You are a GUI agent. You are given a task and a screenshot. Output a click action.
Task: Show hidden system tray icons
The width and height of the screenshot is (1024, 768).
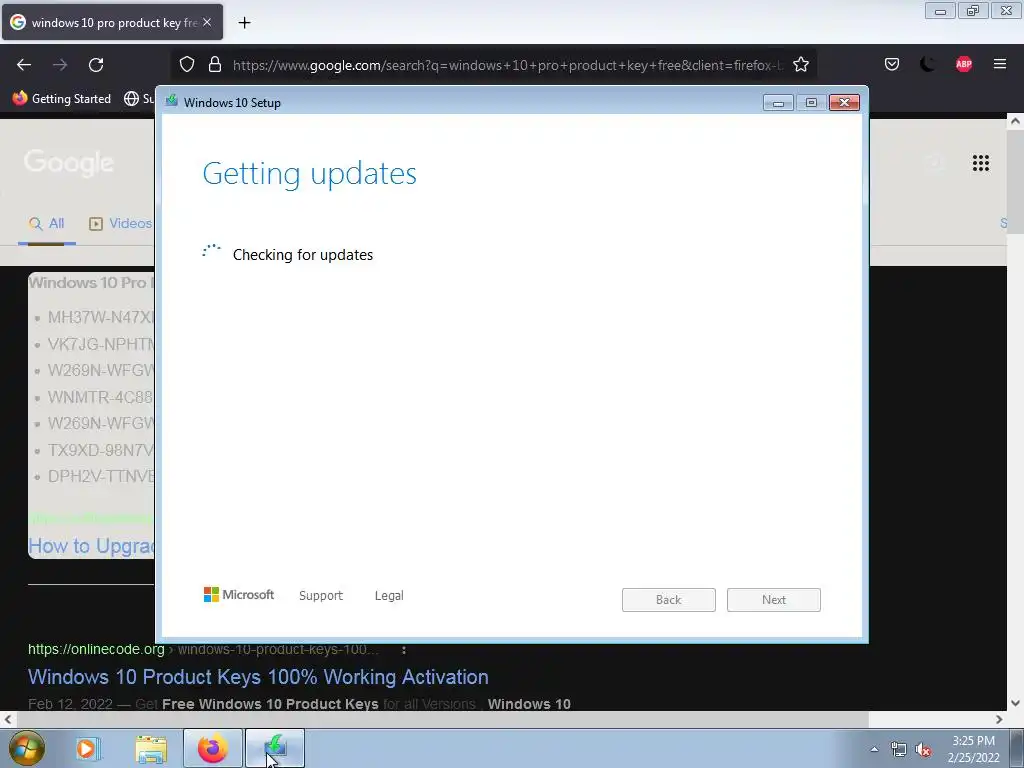[874, 749]
